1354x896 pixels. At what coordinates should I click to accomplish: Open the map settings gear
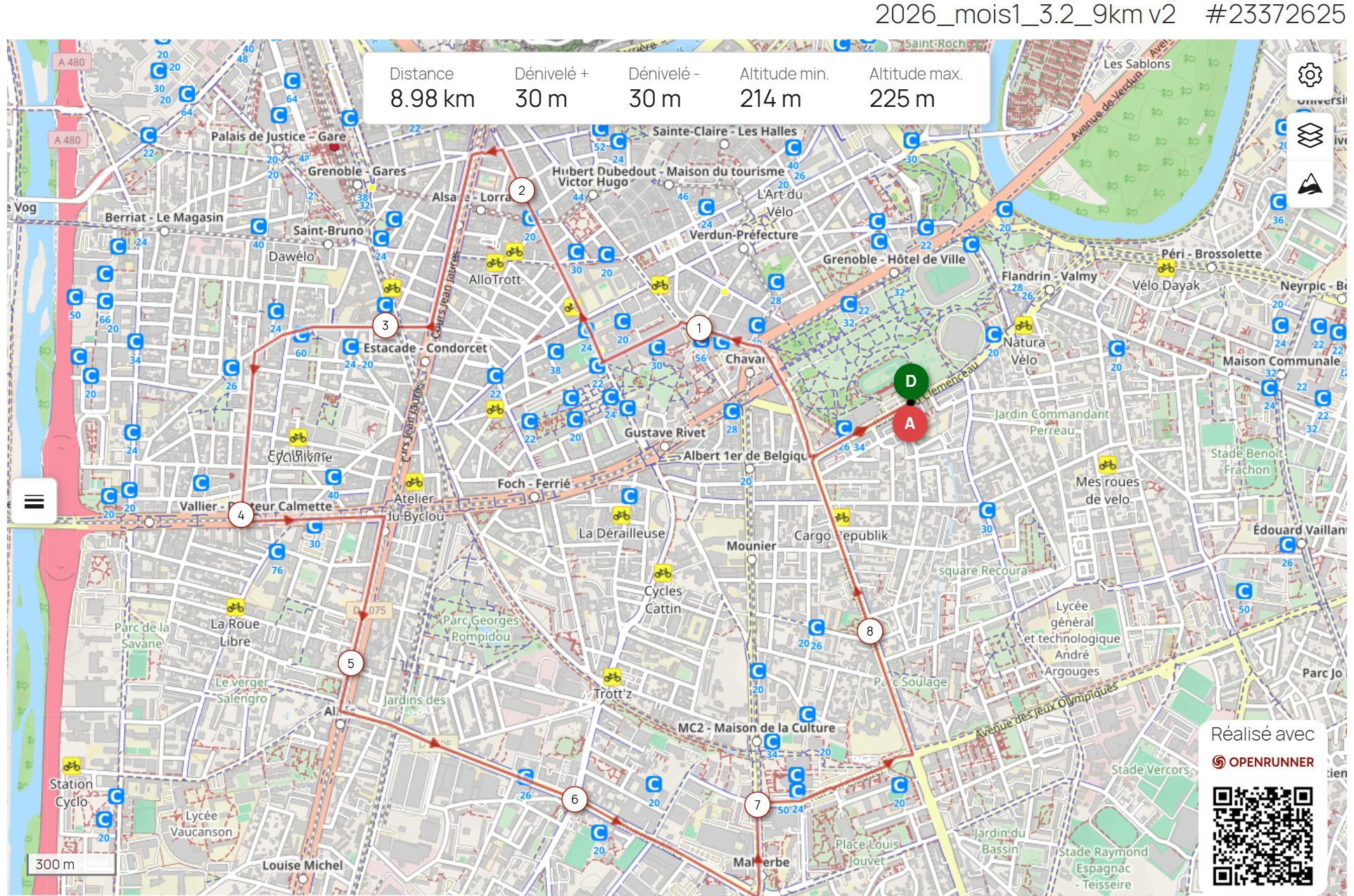(1310, 74)
